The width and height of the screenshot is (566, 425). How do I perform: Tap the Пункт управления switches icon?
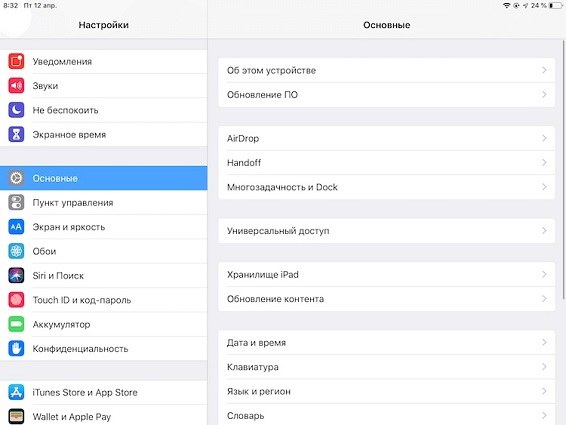pos(16,203)
